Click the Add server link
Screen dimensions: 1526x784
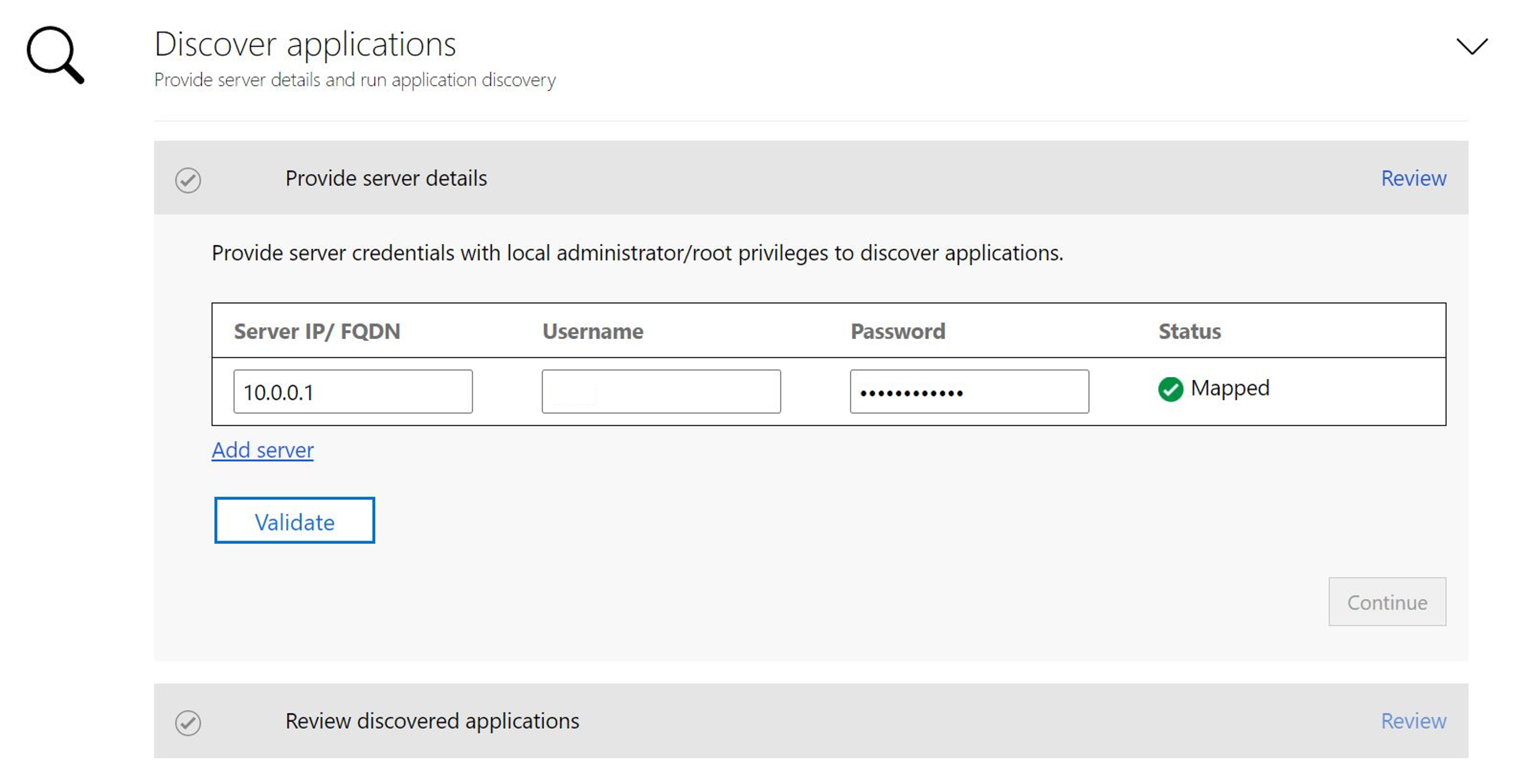click(262, 449)
